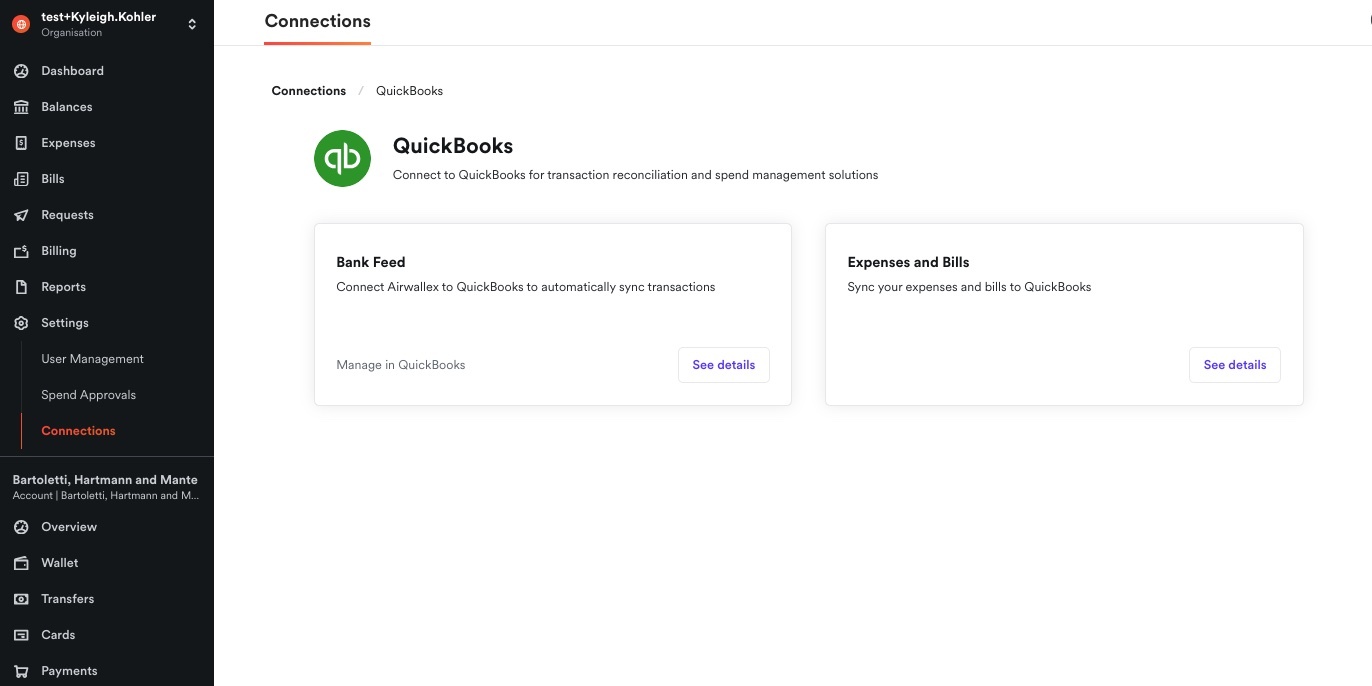
Task: Click Bartoletti, Hartmann and Mante account name
Action: point(105,480)
